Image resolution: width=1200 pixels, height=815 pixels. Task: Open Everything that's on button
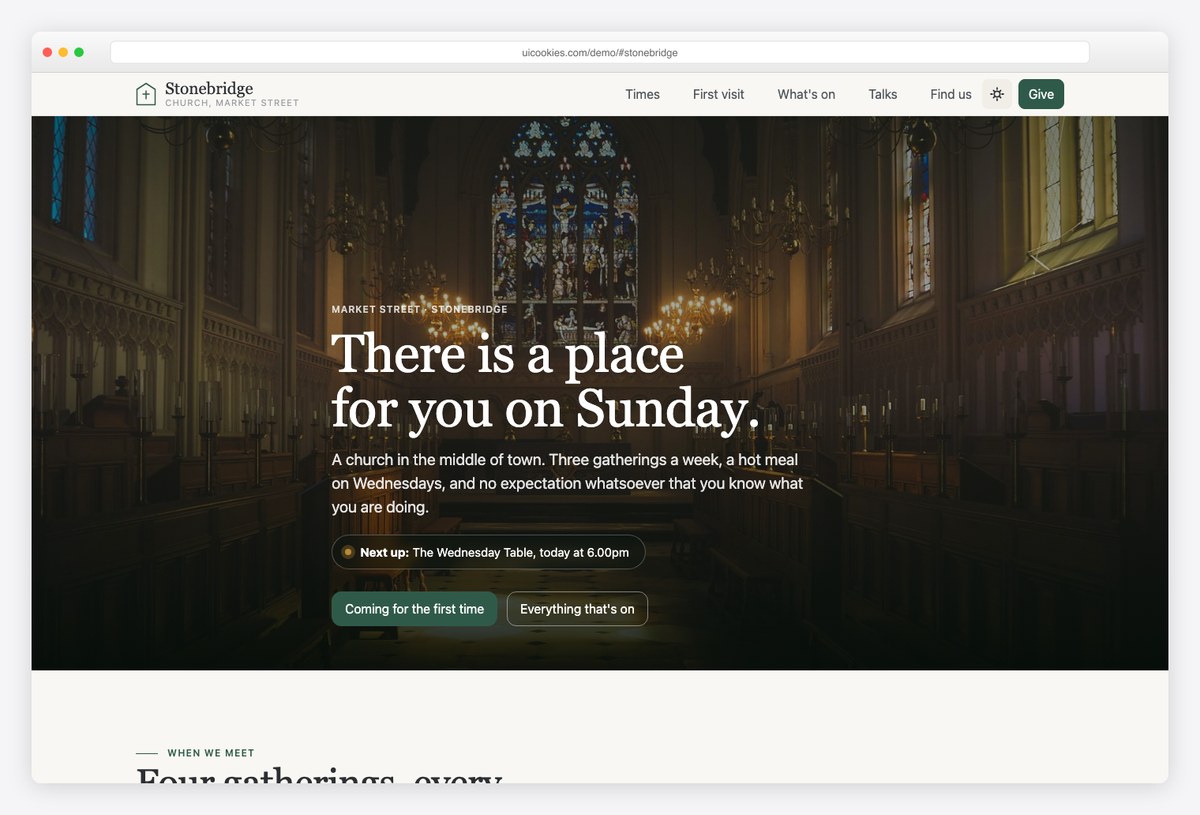coord(577,609)
